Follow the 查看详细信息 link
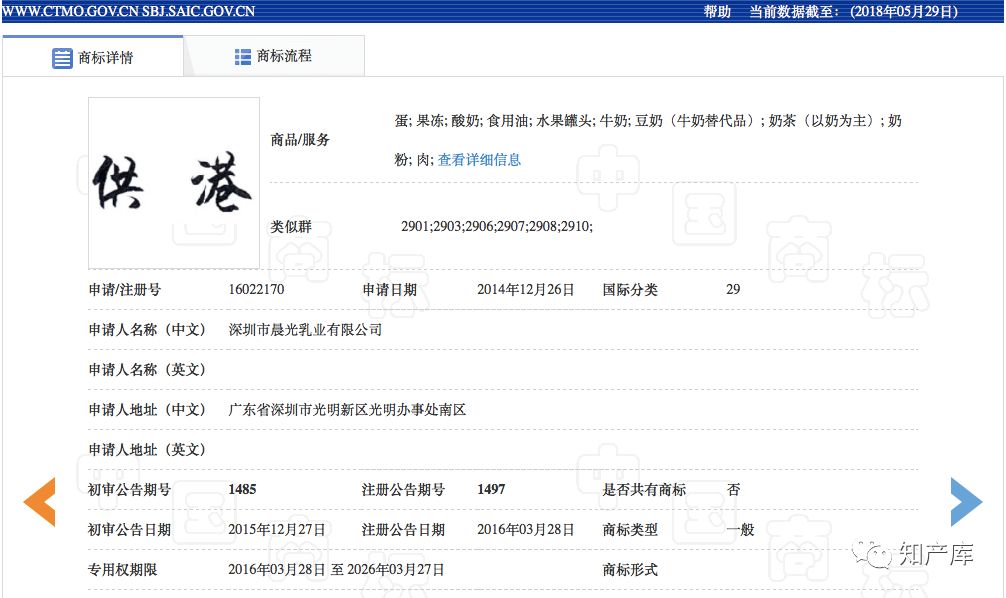This screenshot has height=598, width=1006. (479, 160)
